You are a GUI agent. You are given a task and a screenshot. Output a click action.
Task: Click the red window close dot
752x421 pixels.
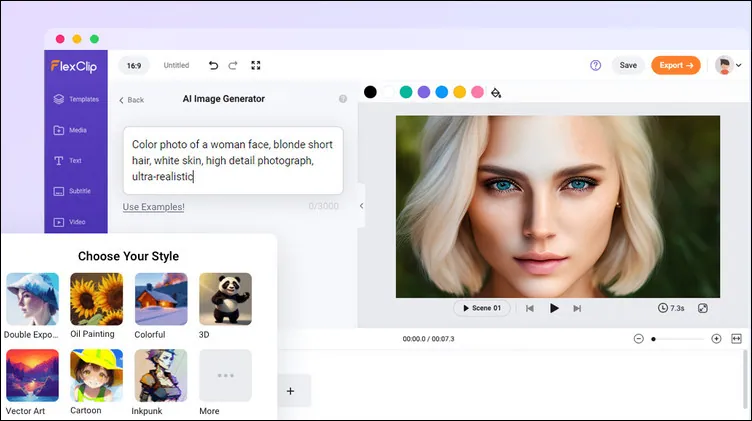coord(60,39)
